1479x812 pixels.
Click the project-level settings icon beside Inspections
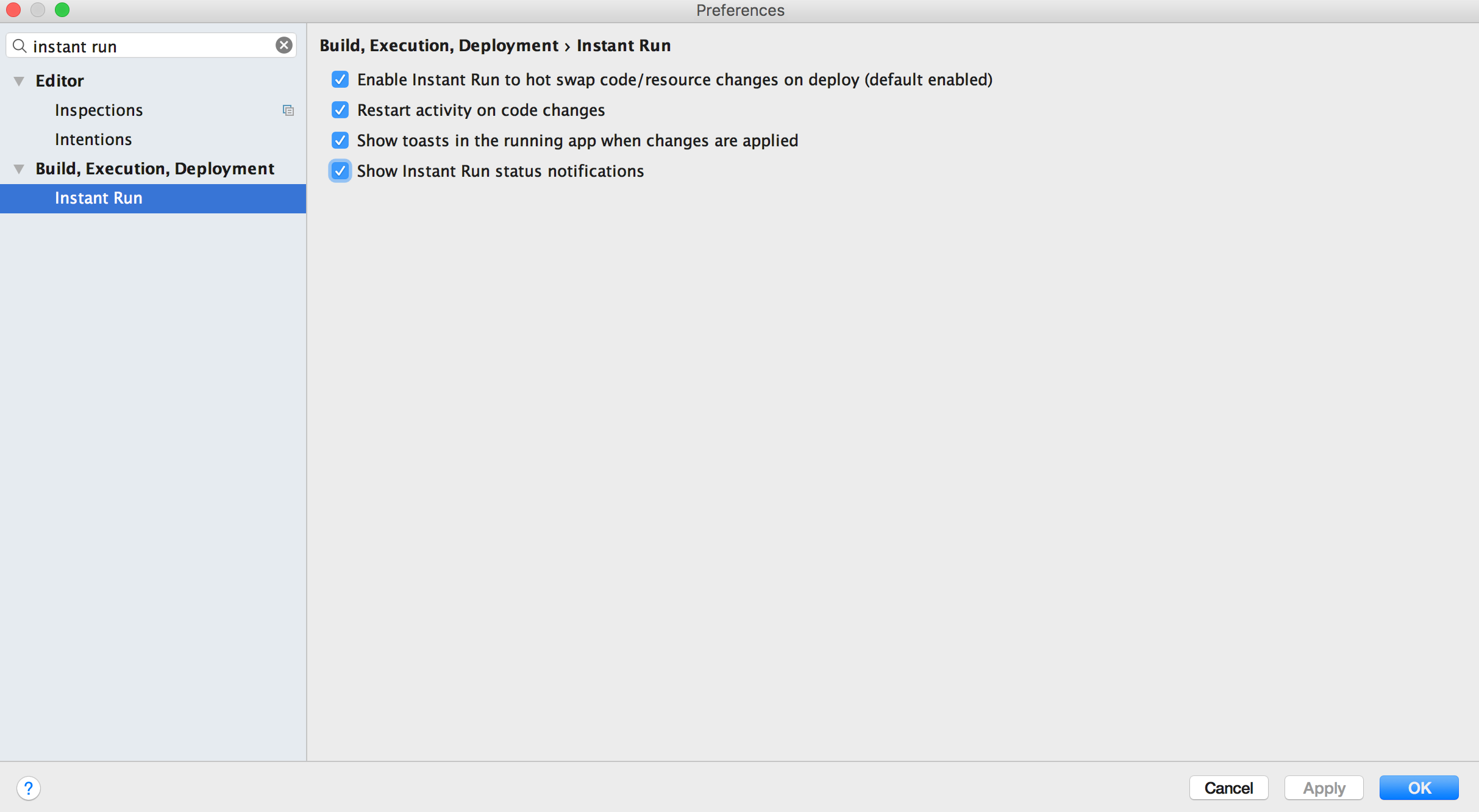[x=288, y=110]
